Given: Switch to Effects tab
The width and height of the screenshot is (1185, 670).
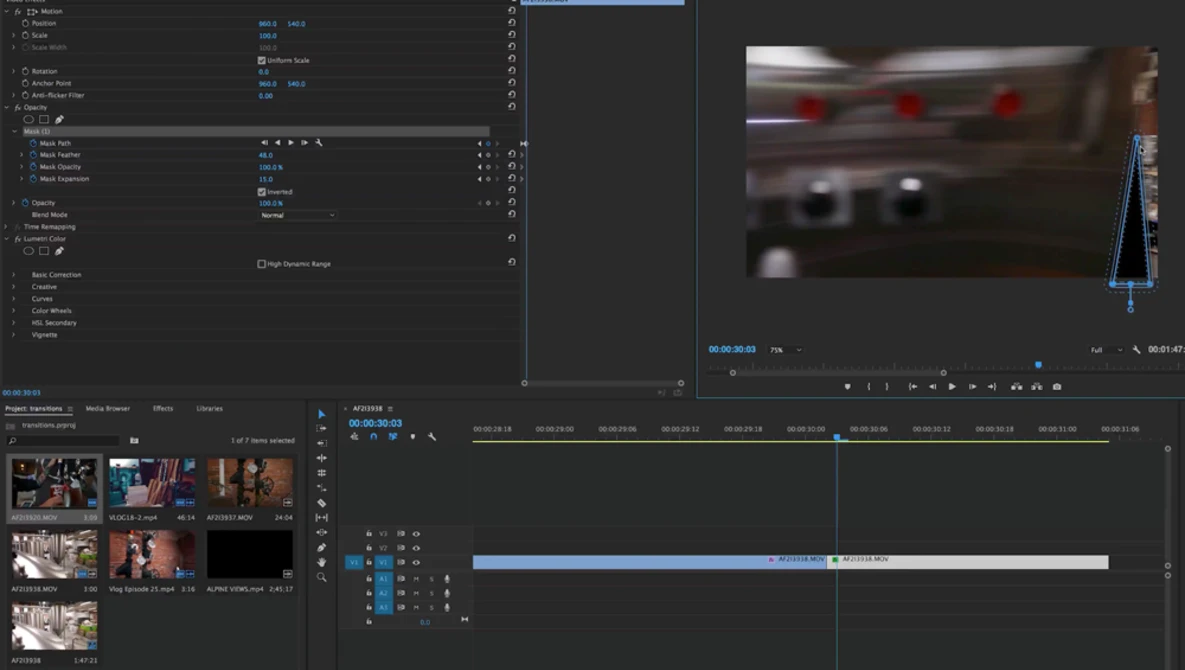Looking at the screenshot, I should [162, 409].
